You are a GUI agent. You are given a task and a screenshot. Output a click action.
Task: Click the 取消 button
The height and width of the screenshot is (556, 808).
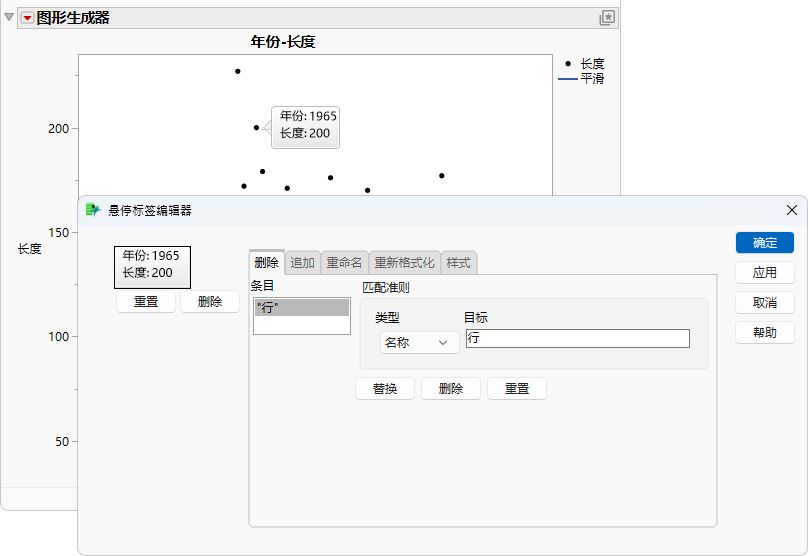765,302
